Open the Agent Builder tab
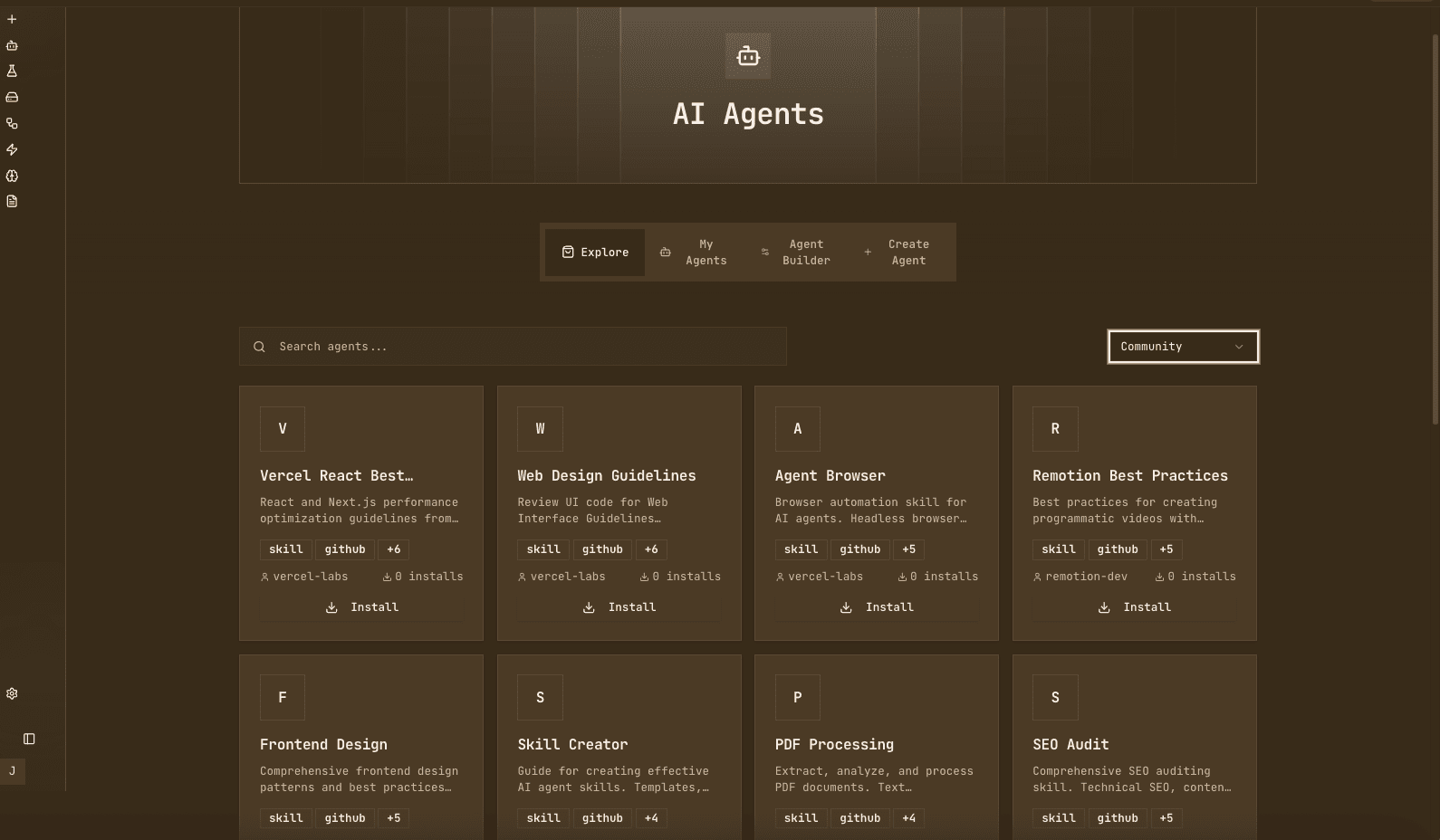Viewport: 1440px width, 840px height. [x=796, y=253]
